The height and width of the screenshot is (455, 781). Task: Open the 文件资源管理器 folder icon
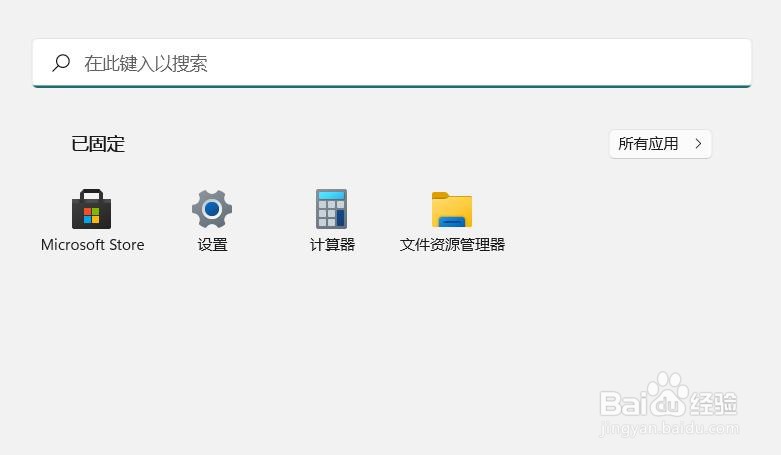pos(452,210)
